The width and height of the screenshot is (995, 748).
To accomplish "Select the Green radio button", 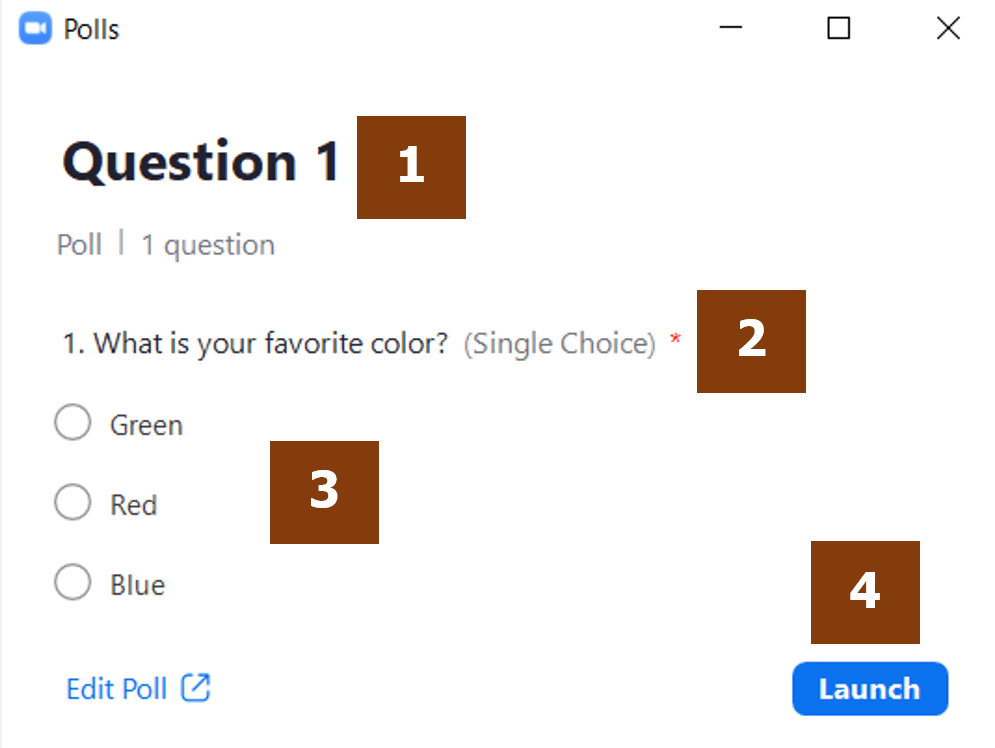I will pyautogui.click(x=73, y=422).
